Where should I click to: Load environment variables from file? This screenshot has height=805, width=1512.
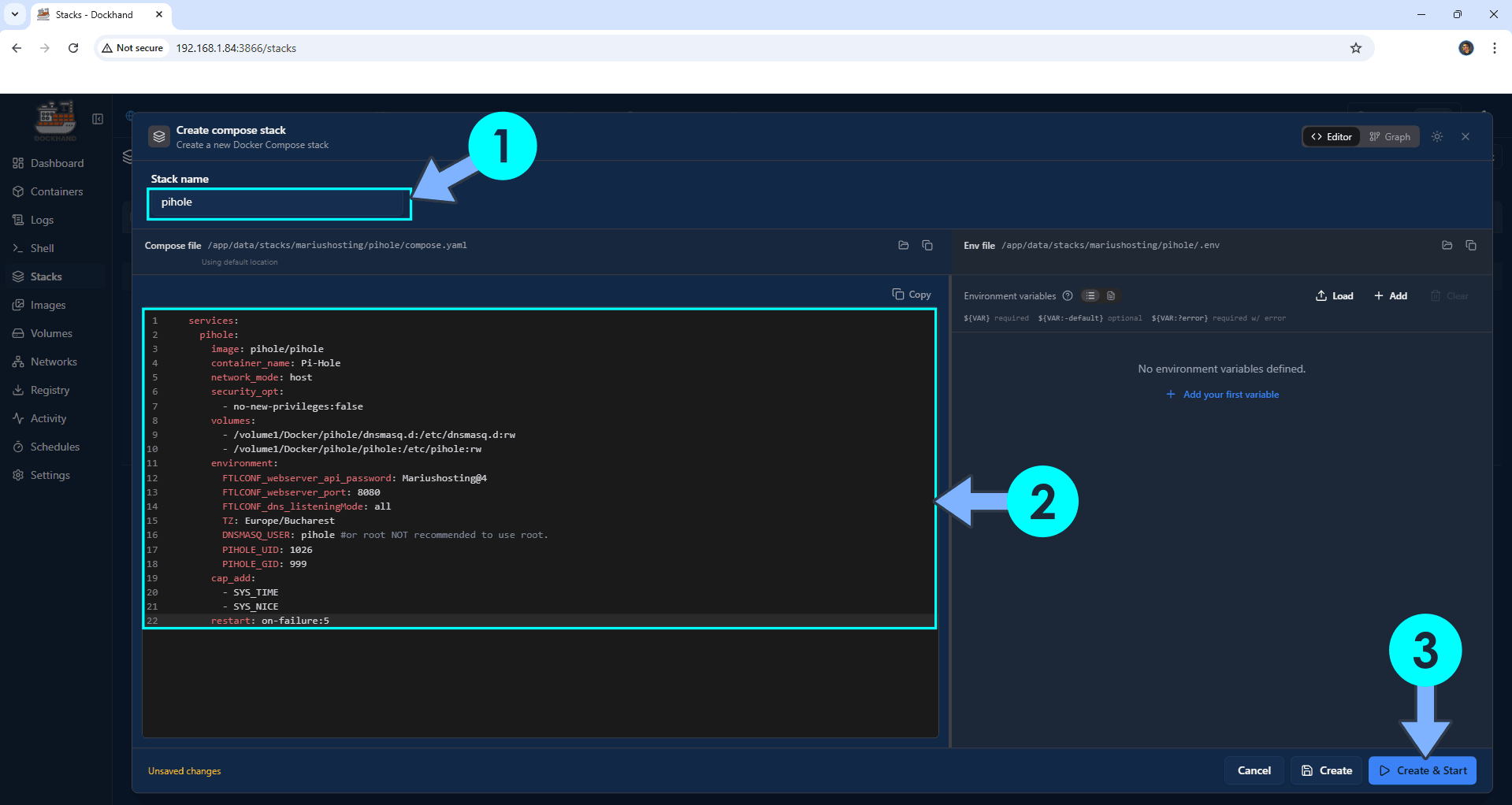[1335, 296]
